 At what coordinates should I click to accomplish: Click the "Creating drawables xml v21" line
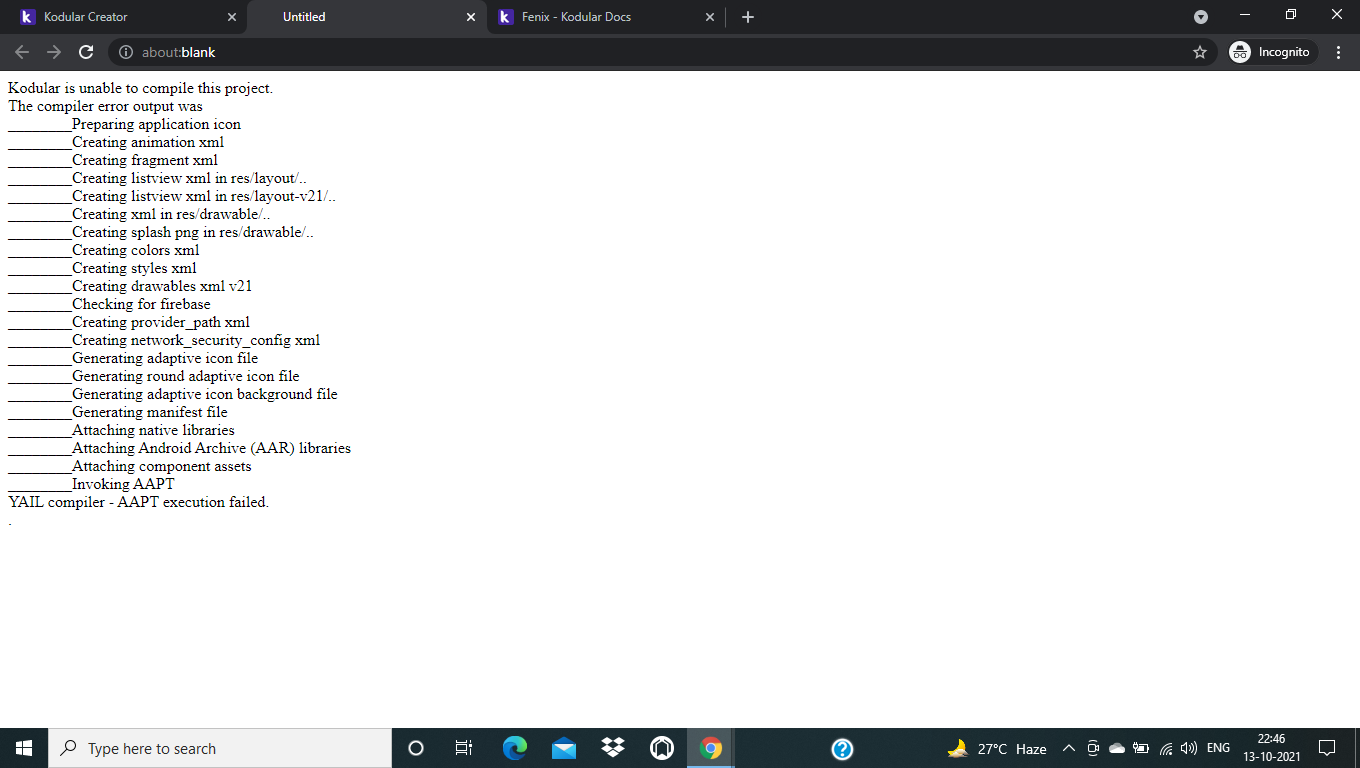click(162, 286)
